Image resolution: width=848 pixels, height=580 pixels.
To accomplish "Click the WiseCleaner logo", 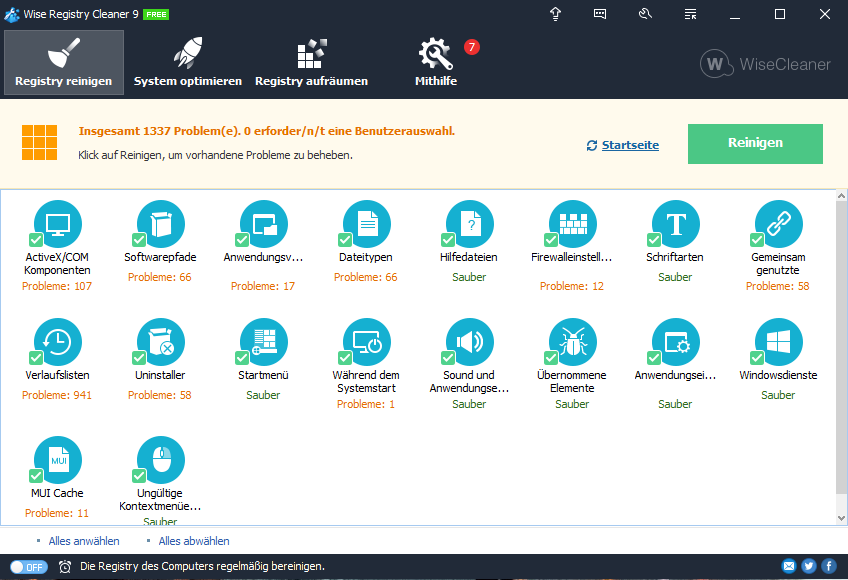I will coord(765,64).
